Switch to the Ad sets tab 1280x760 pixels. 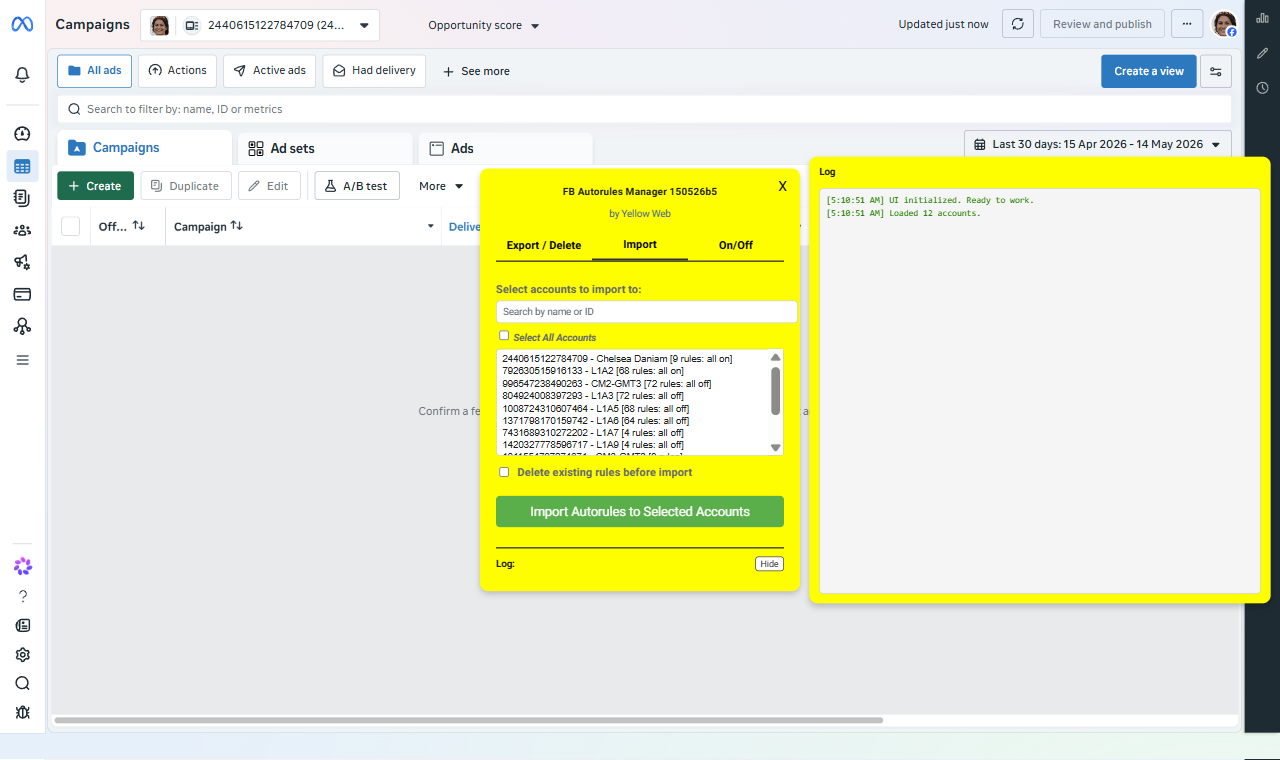[325, 148]
